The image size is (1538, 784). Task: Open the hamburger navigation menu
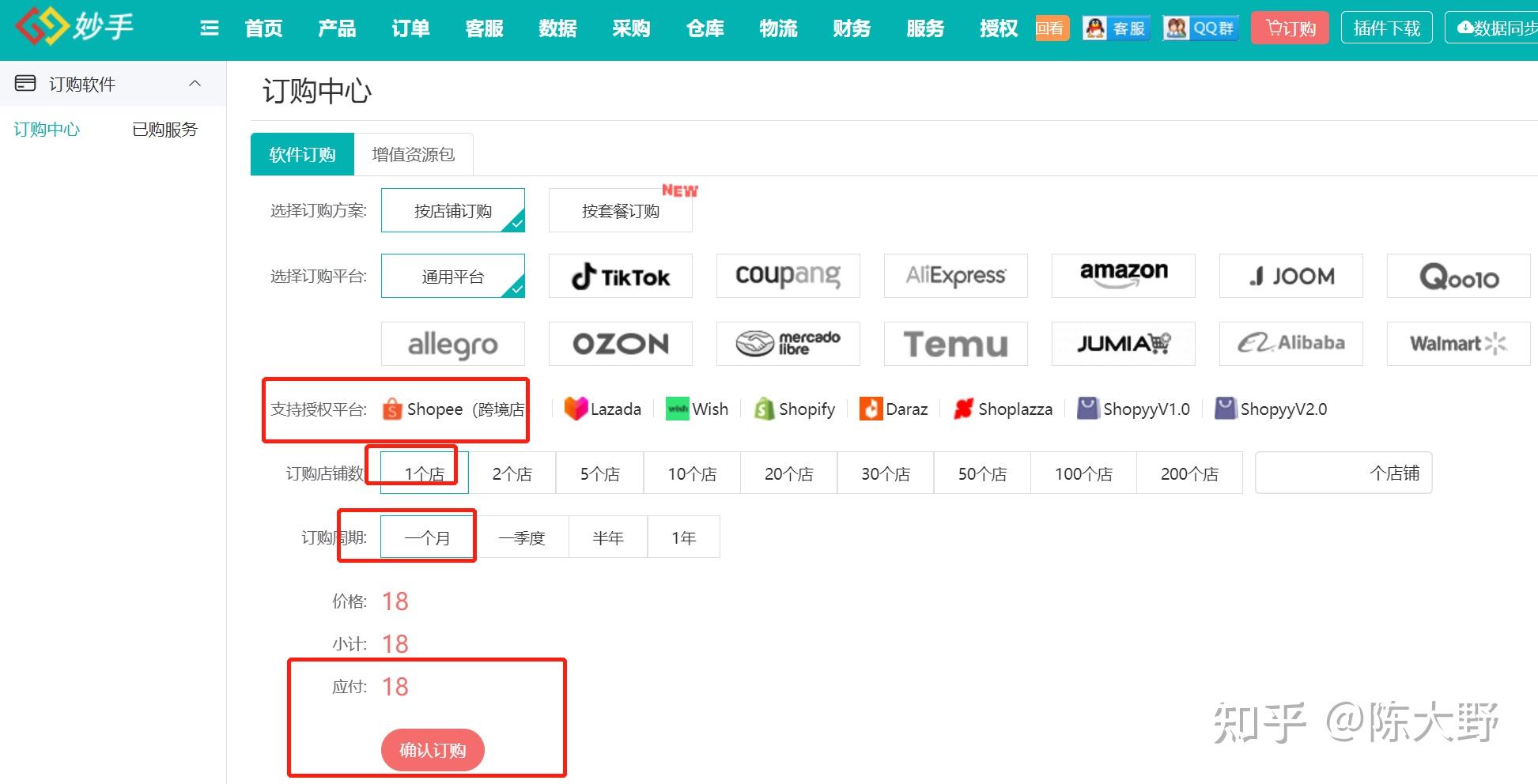pyautogui.click(x=209, y=26)
